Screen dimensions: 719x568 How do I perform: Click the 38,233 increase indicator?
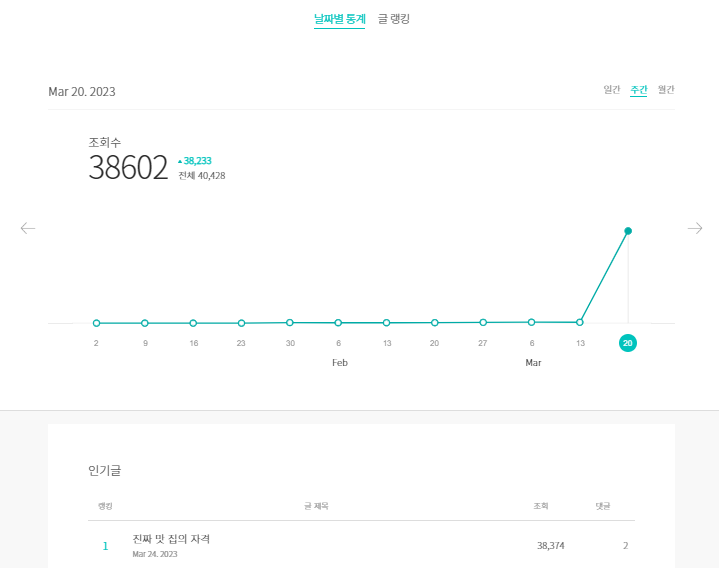tap(194, 161)
